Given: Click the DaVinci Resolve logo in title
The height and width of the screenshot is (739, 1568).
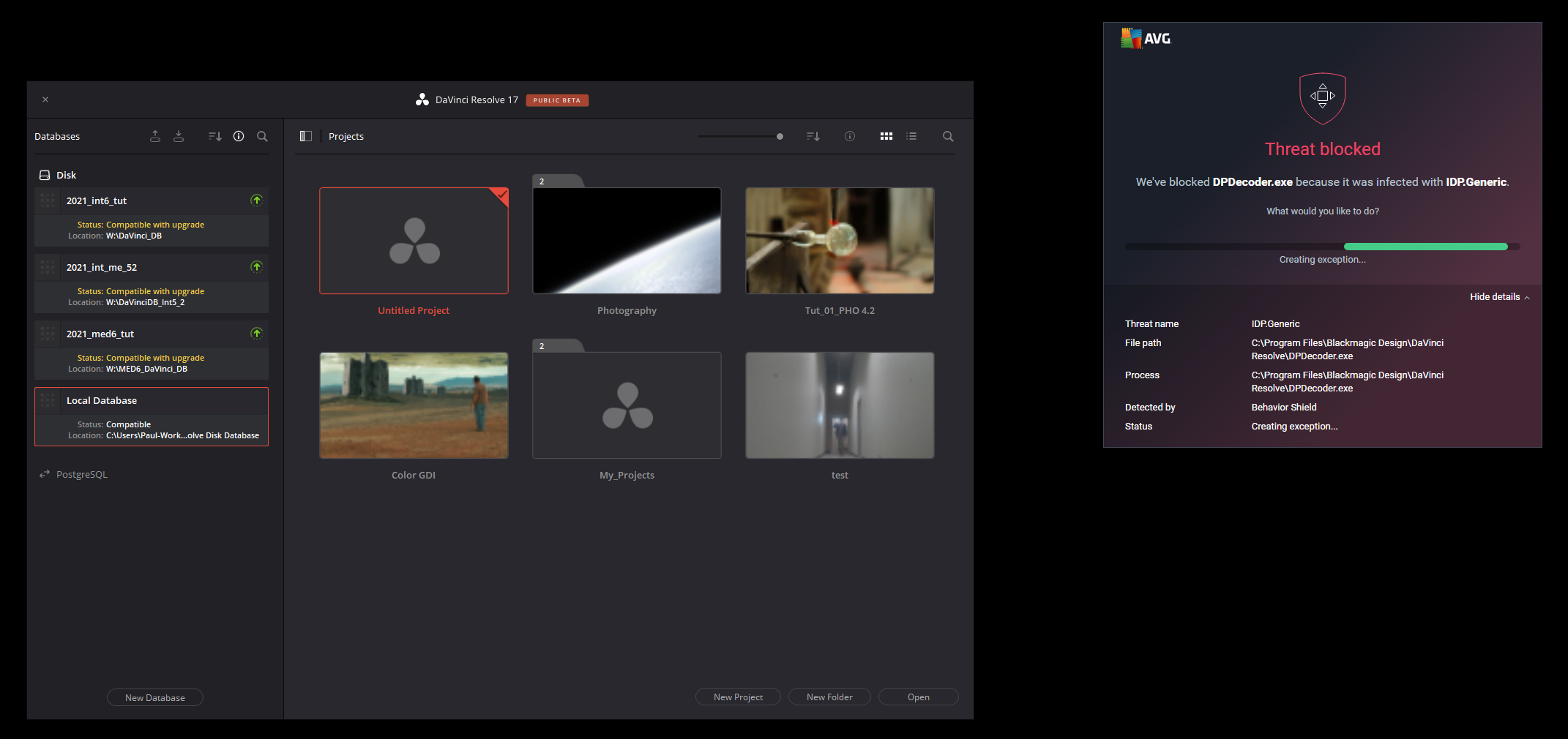Looking at the screenshot, I should (x=422, y=100).
